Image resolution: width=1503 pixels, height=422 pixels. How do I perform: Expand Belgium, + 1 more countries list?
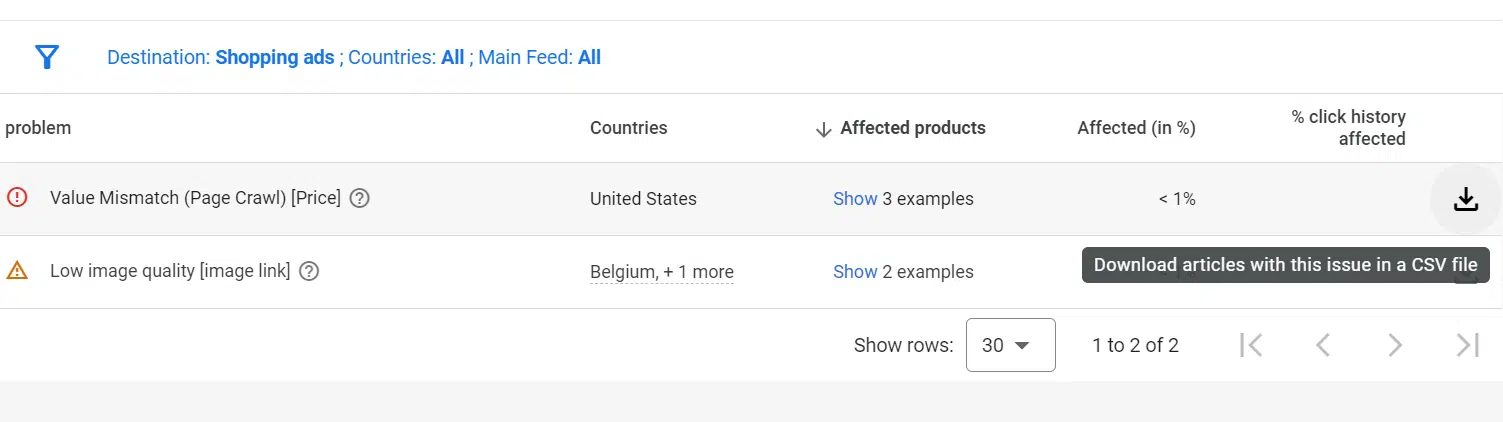pos(662,272)
